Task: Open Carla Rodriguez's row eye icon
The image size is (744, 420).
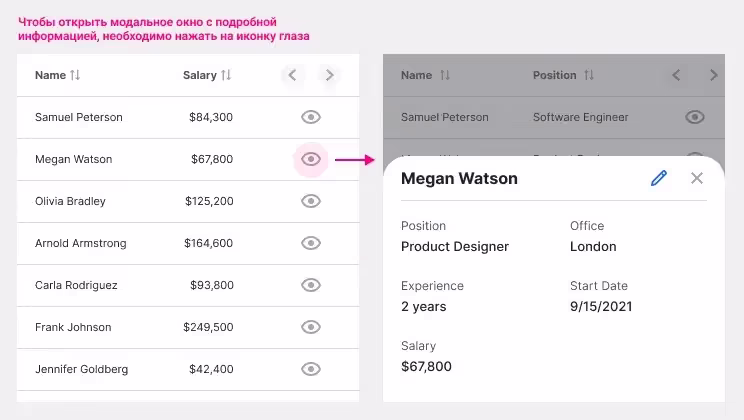Action: (311, 285)
